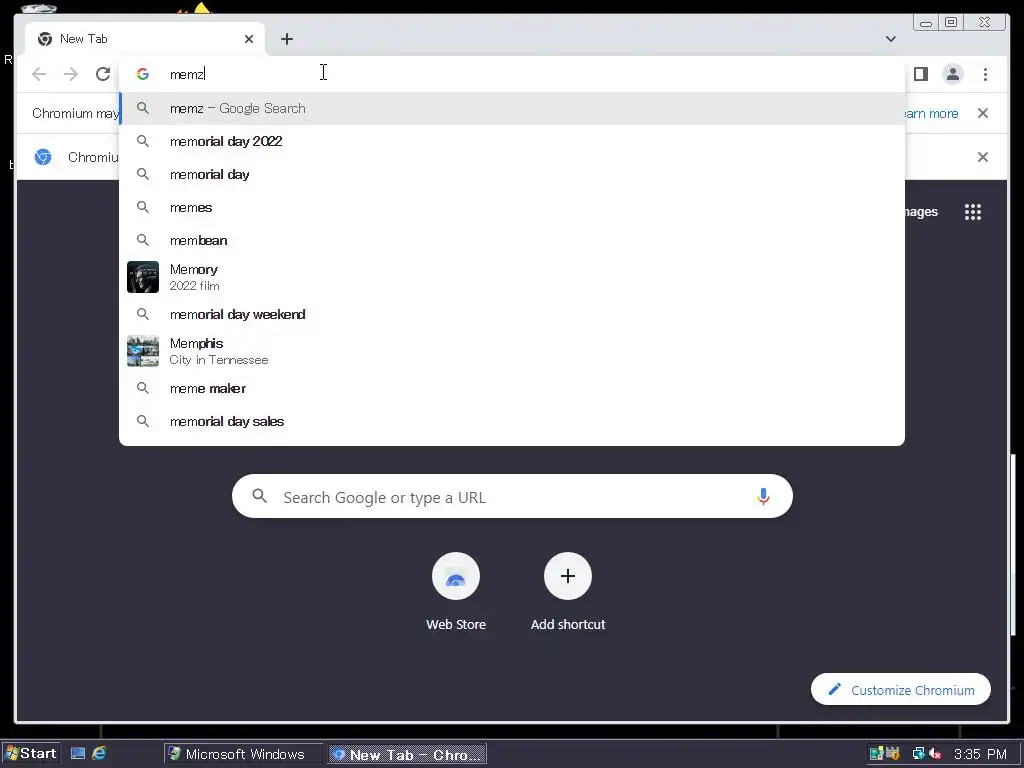The image size is (1024, 768).
Task: Click the Memphis city thumbnail
Action: click(x=143, y=351)
